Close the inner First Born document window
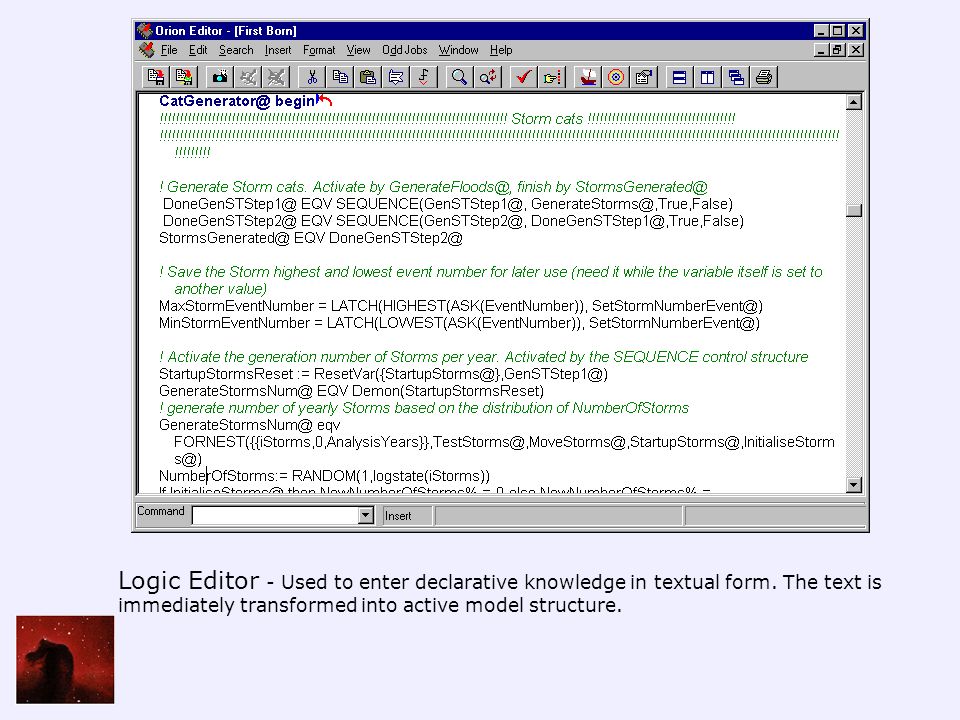The width and height of the screenshot is (960, 720). [x=856, y=50]
